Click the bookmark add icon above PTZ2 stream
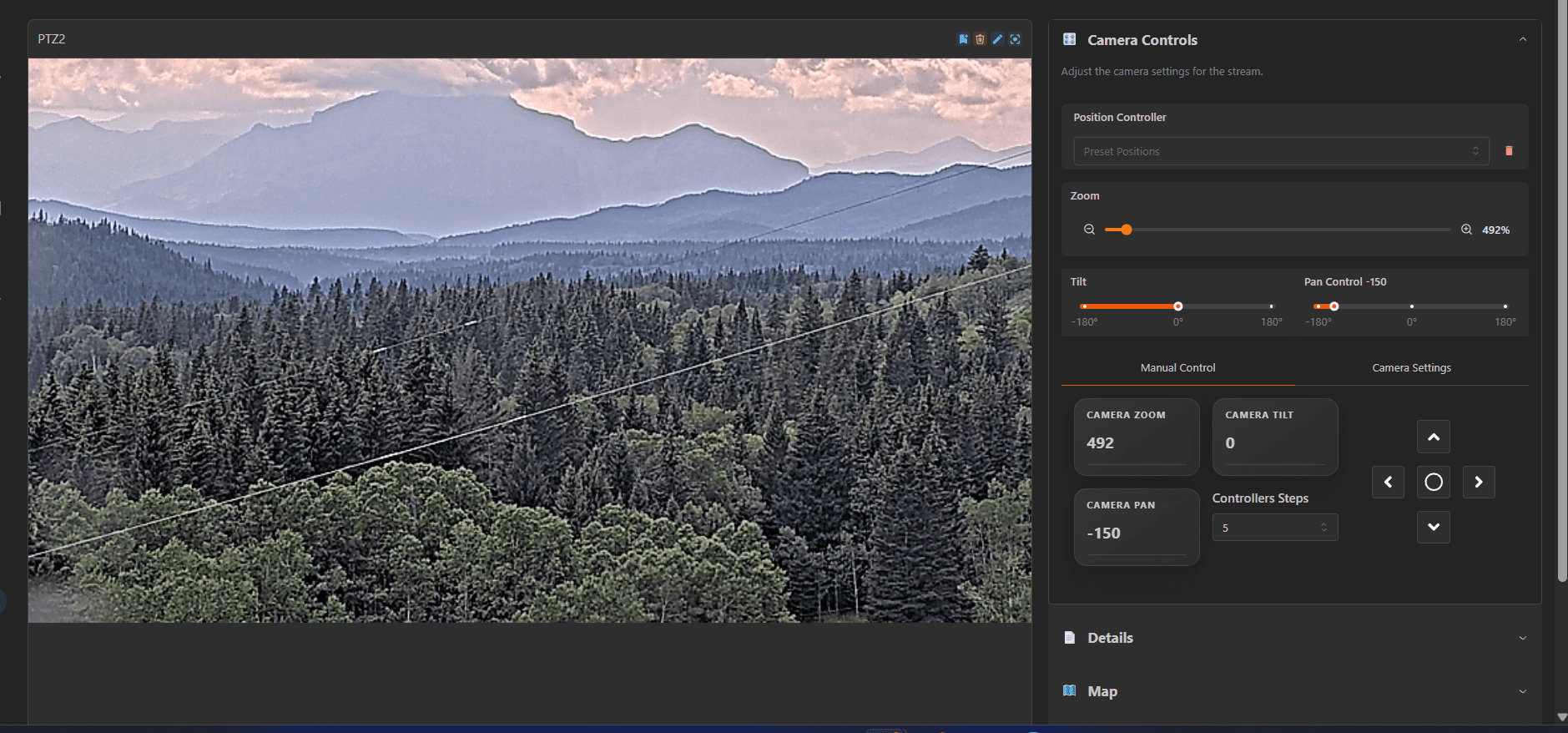The height and width of the screenshot is (733, 1568). point(963,39)
